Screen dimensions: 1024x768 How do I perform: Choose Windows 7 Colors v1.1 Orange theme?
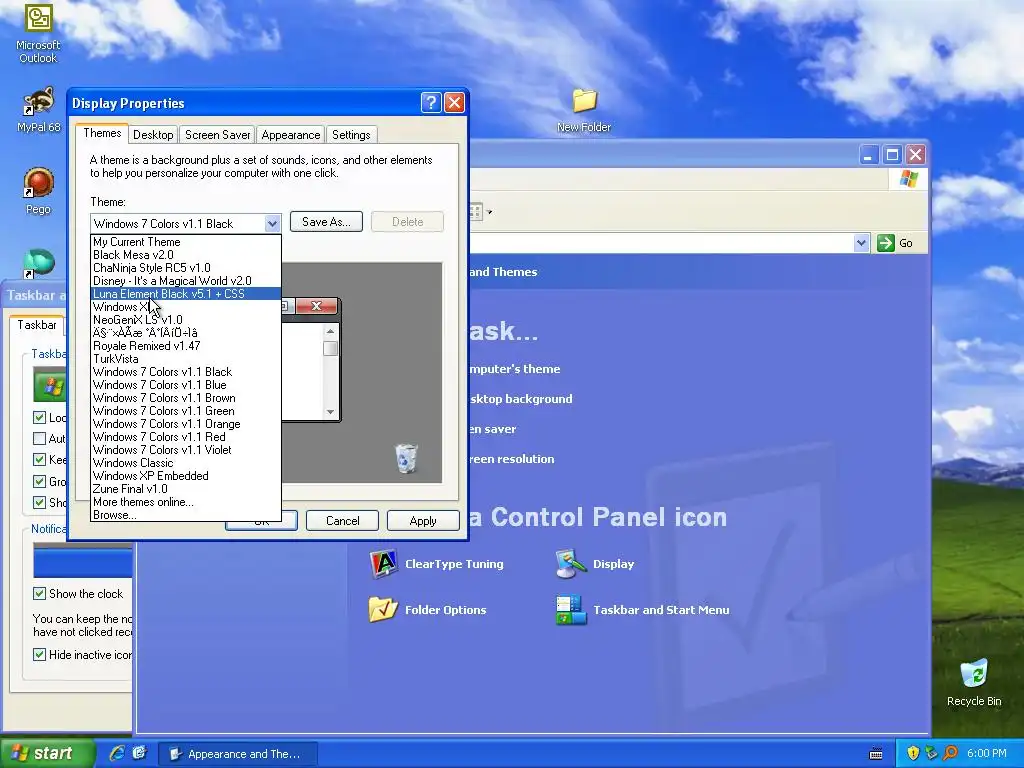pos(185,424)
